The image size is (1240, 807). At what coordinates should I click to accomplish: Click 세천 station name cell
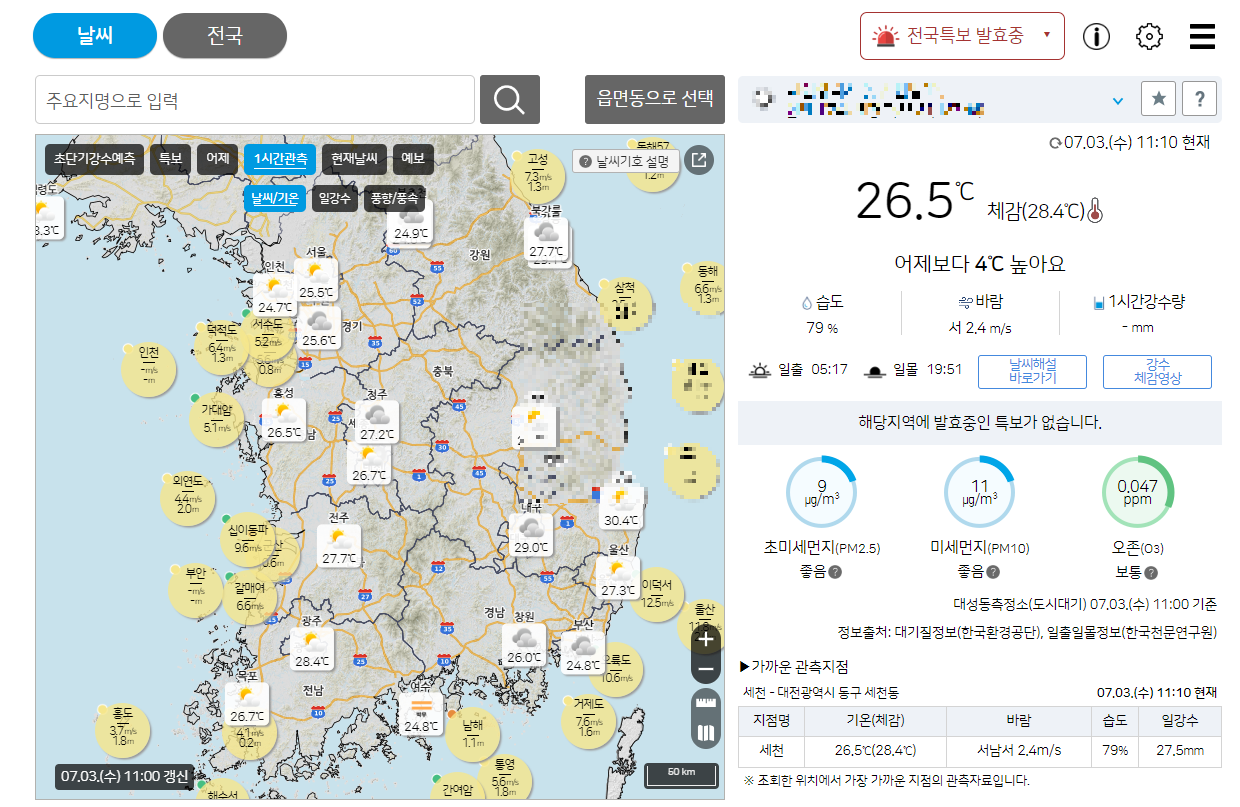coord(771,750)
